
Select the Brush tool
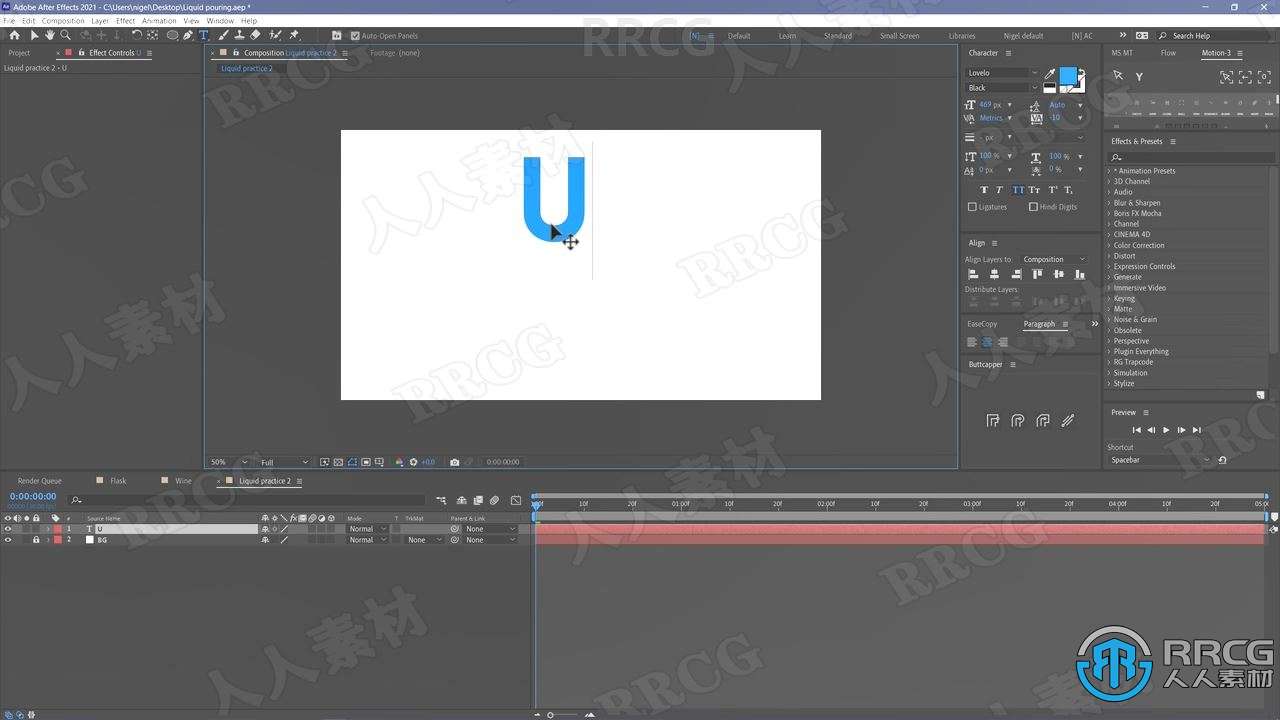pos(222,36)
